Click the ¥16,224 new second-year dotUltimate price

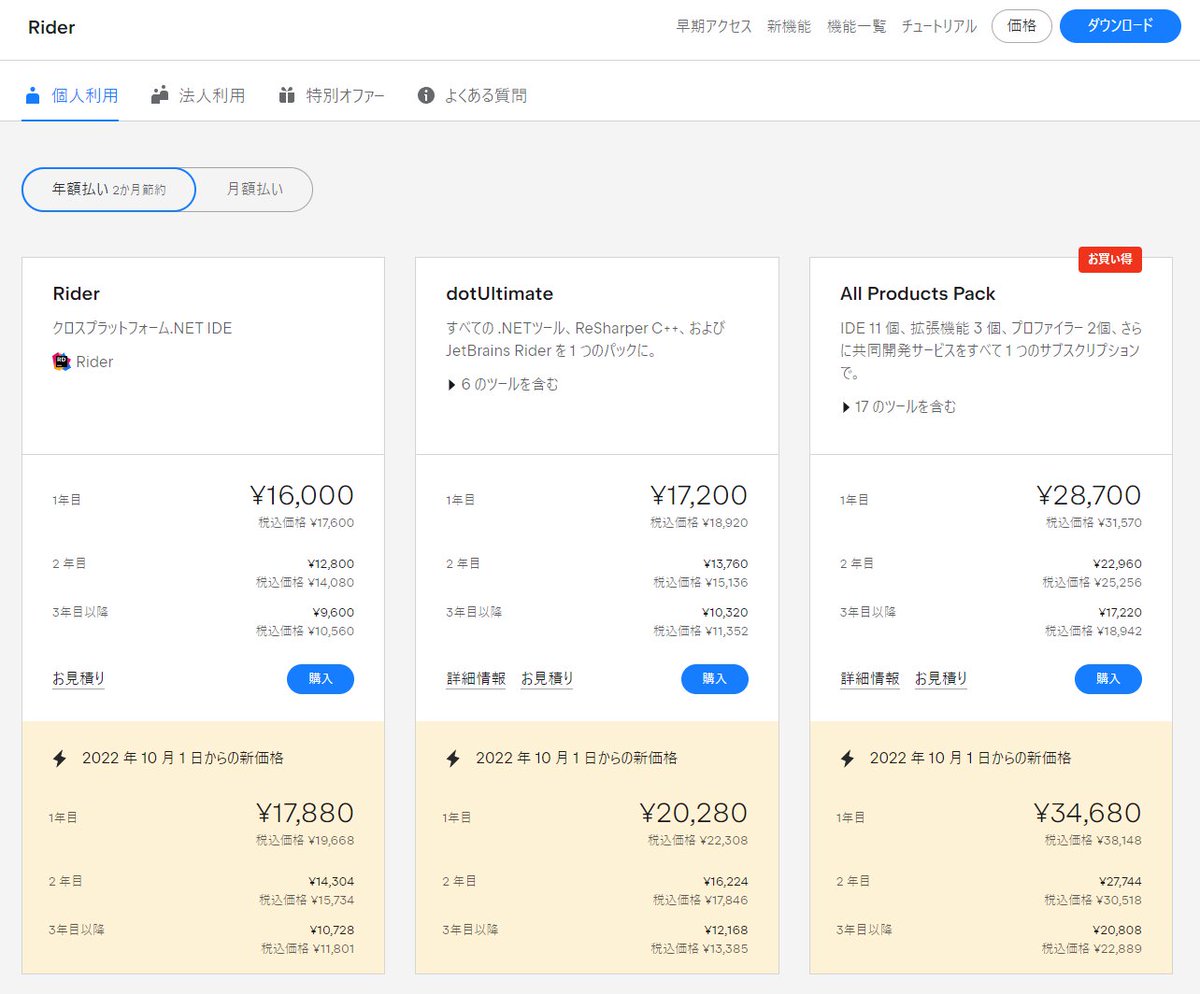[725, 882]
